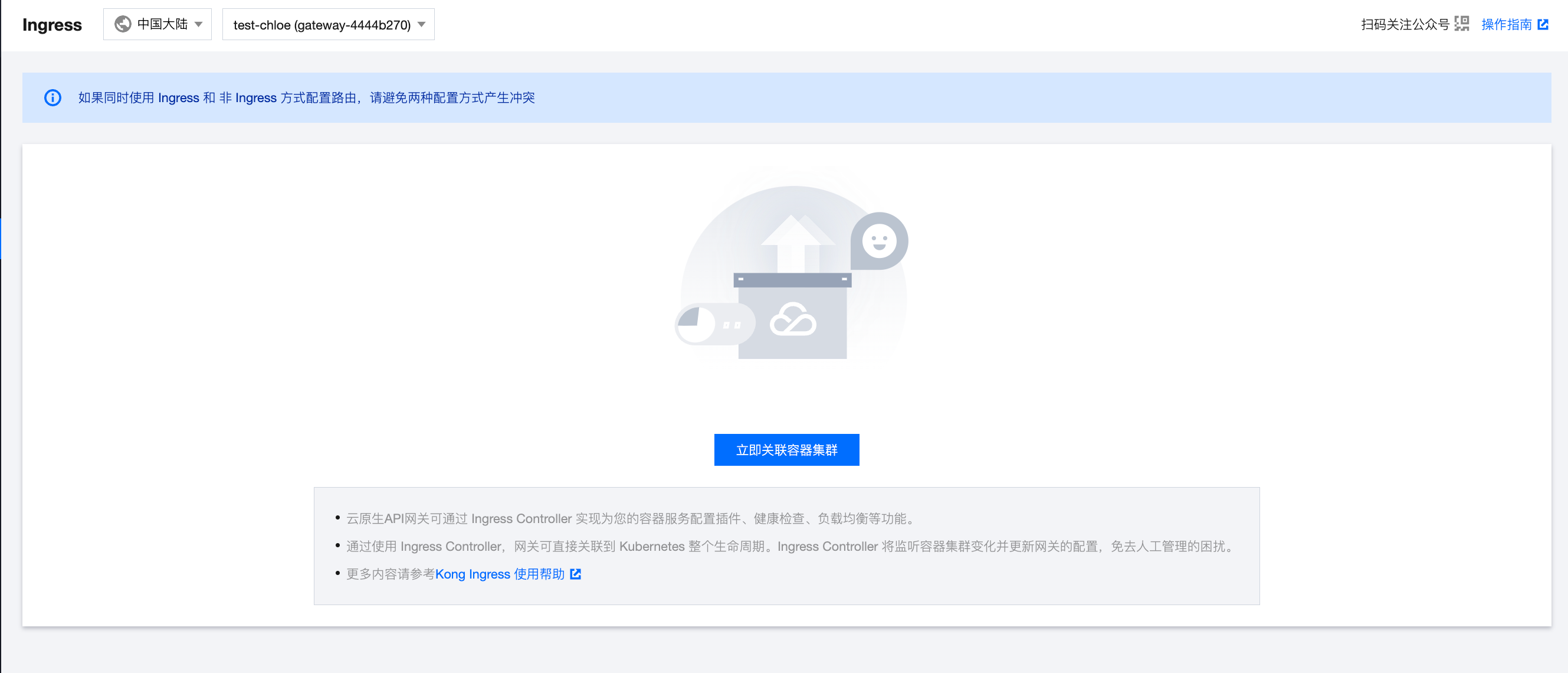Click the banner text about Ingress routing conflicts
This screenshot has height=673, width=1568.
pos(306,97)
